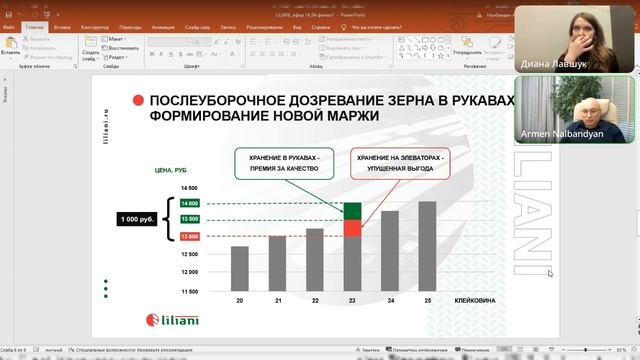This screenshot has width=640, height=360.
Task: Click numbered list icon in paragraph group
Action: pyautogui.click(x=269, y=42)
